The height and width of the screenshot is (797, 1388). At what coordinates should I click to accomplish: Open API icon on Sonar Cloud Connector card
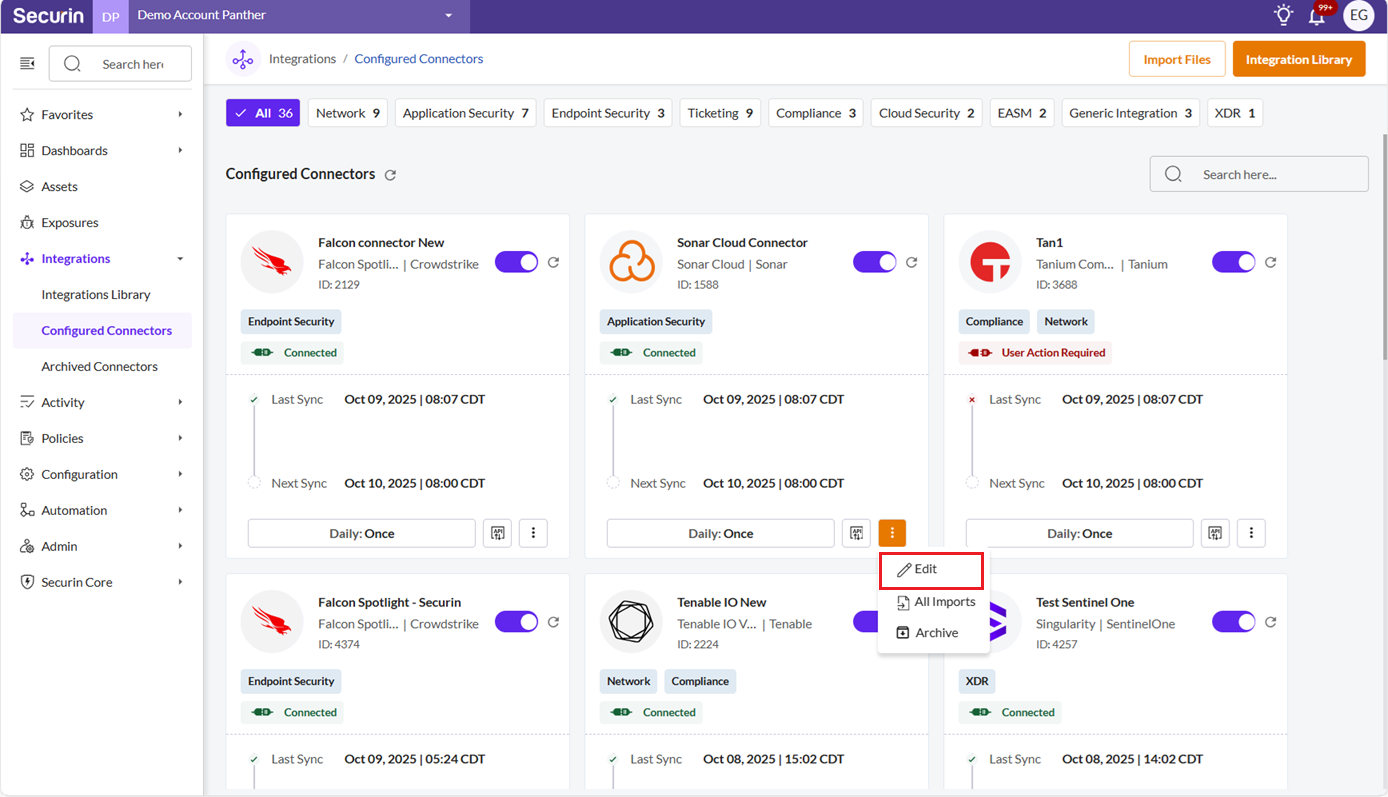tap(856, 533)
